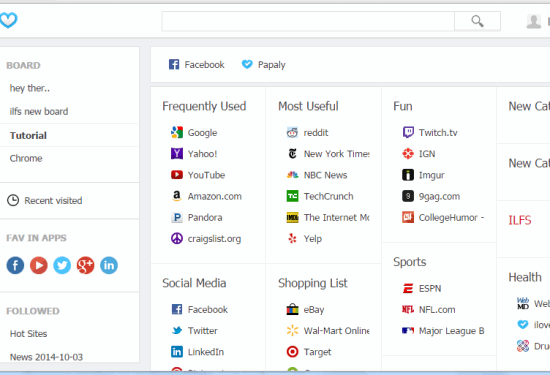Click the Major League Baseball icon

tap(408, 330)
